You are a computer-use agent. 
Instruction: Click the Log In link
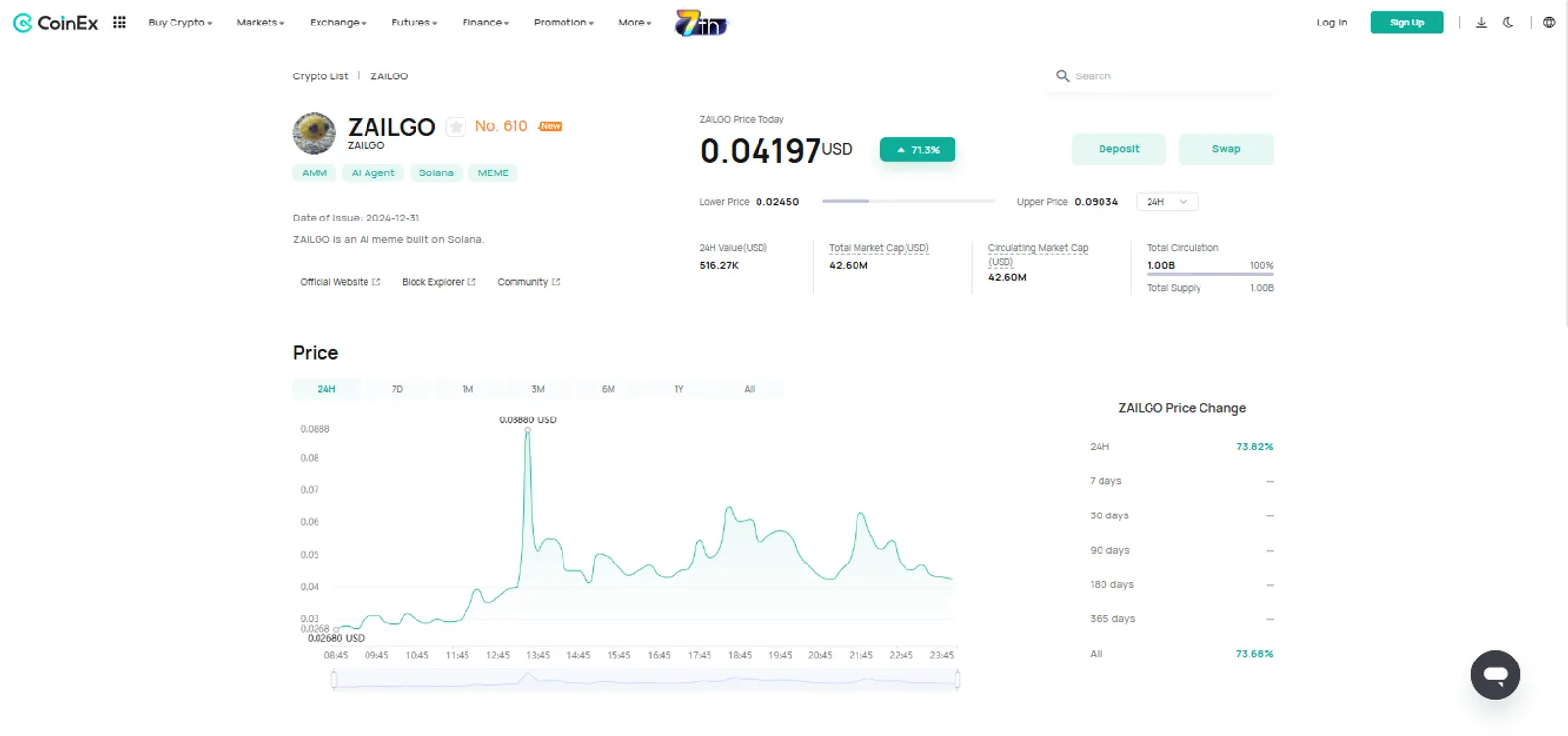1332,23
